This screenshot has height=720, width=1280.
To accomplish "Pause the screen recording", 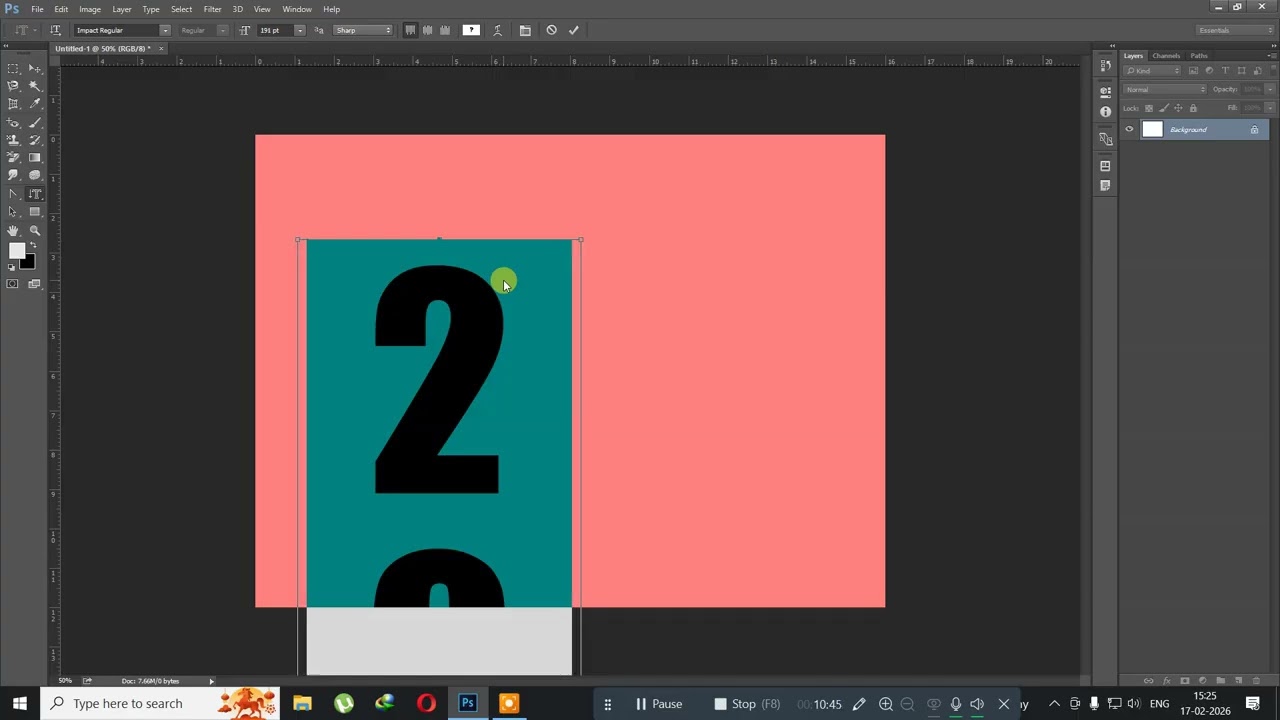I will coord(658,704).
